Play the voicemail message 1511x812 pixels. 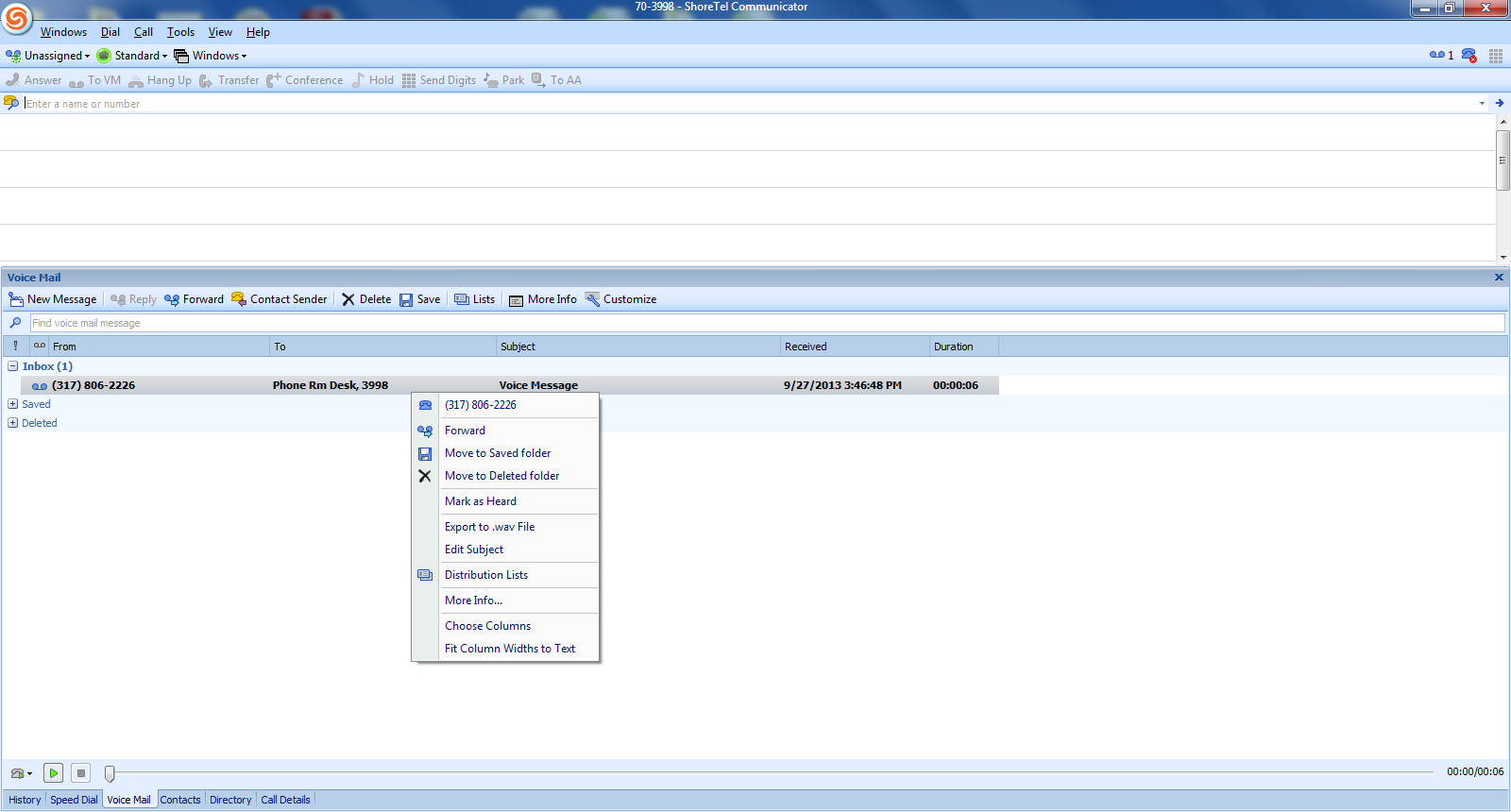54,773
